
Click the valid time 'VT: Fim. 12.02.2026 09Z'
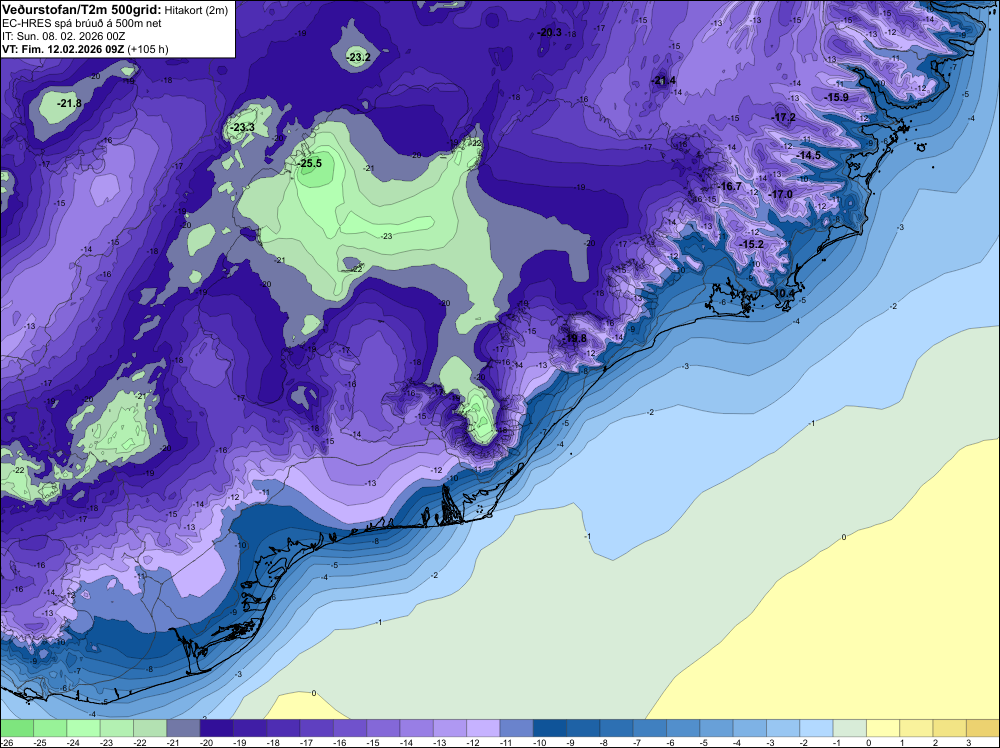tap(63, 49)
